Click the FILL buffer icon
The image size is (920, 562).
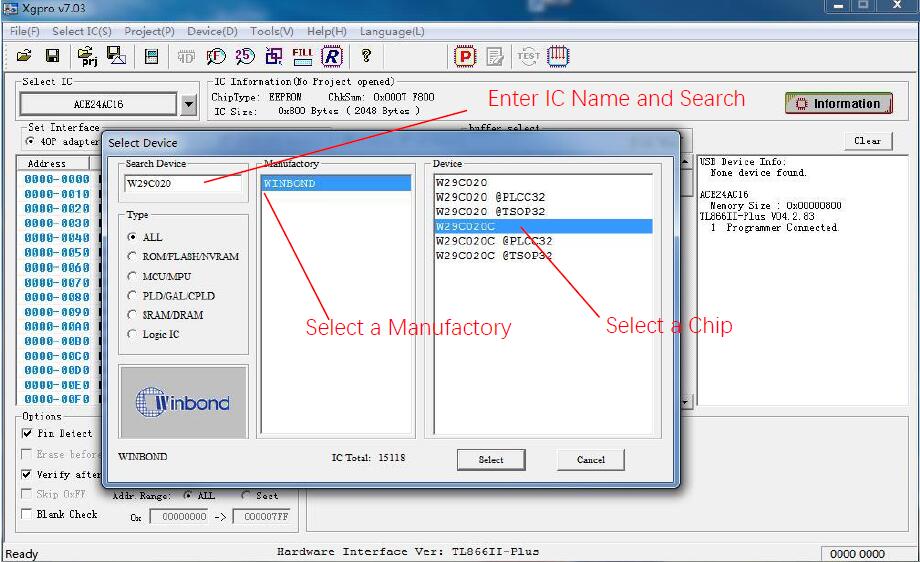(x=302, y=56)
